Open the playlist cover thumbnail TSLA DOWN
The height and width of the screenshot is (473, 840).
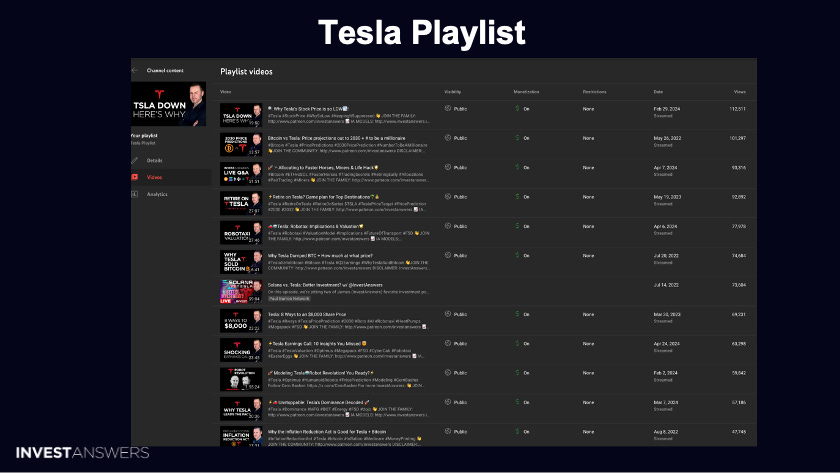coord(168,104)
